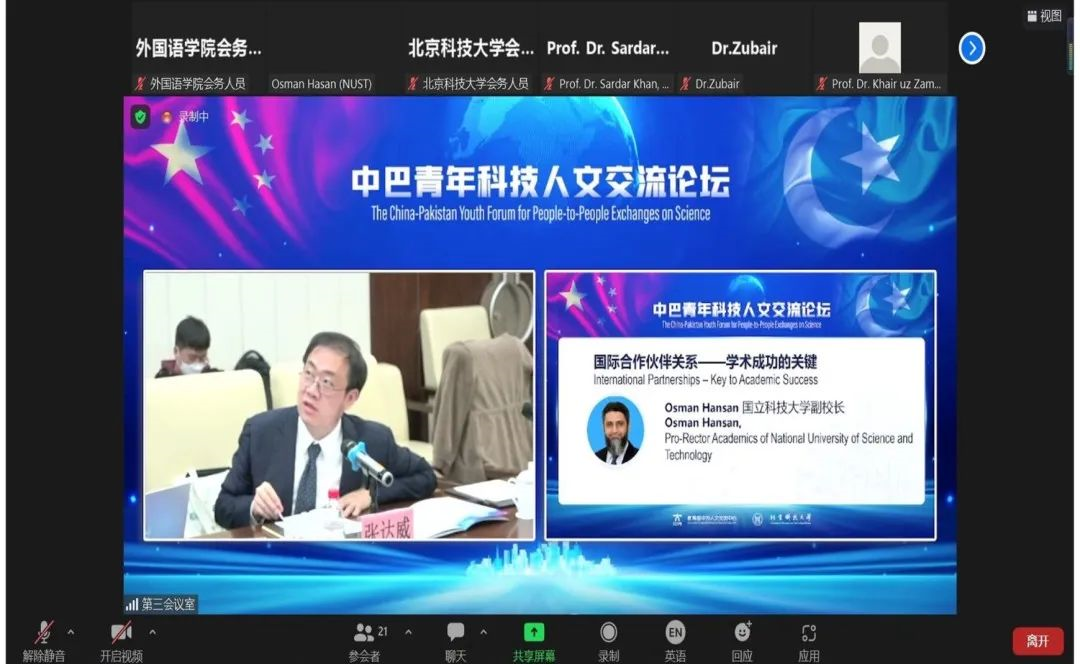Start recording via the 录制 icon
This screenshot has height=664, width=1080.
click(608, 633)
